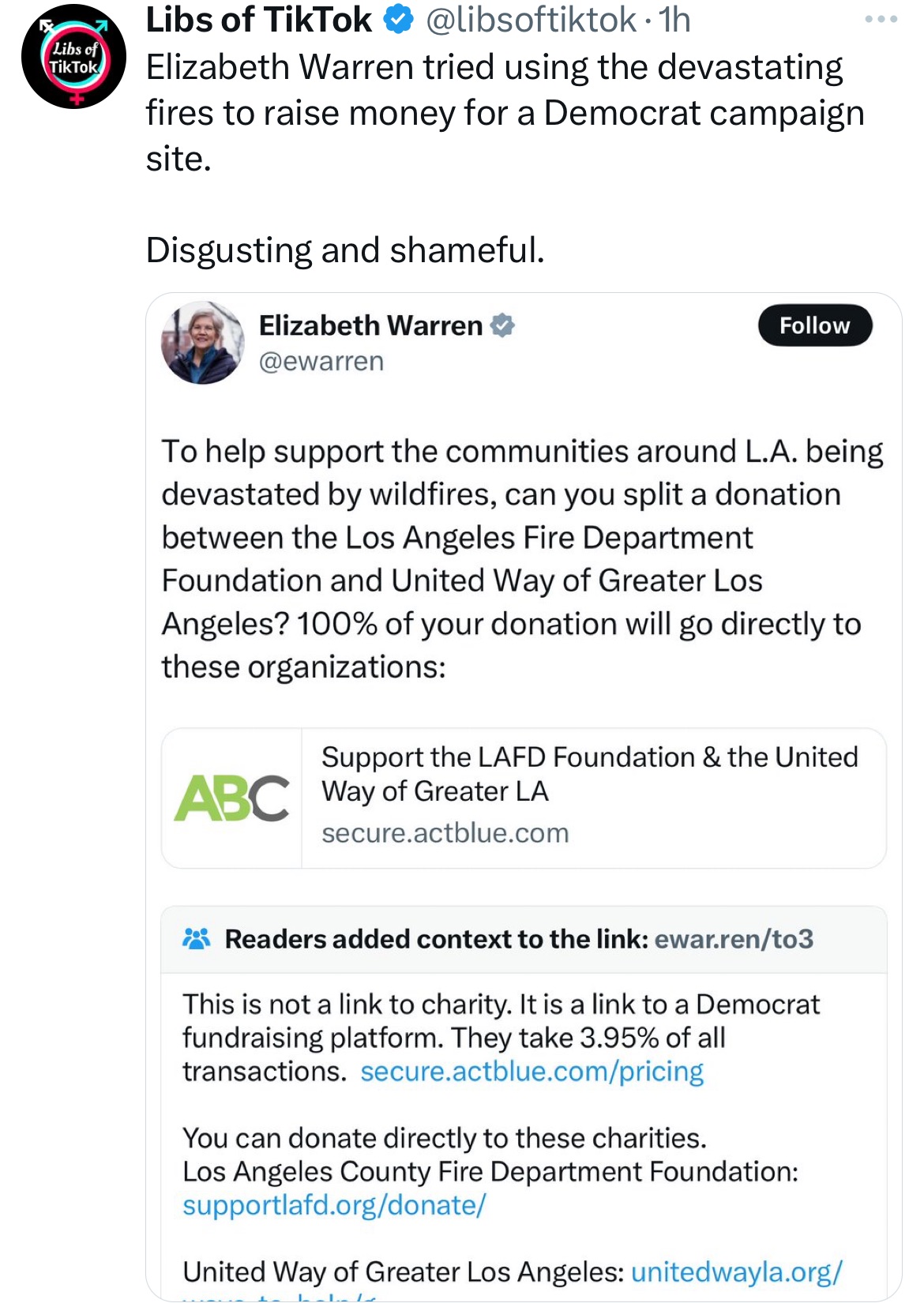
Task: Click Elizabeth Warren's profile photo
Action: (203, 343)
